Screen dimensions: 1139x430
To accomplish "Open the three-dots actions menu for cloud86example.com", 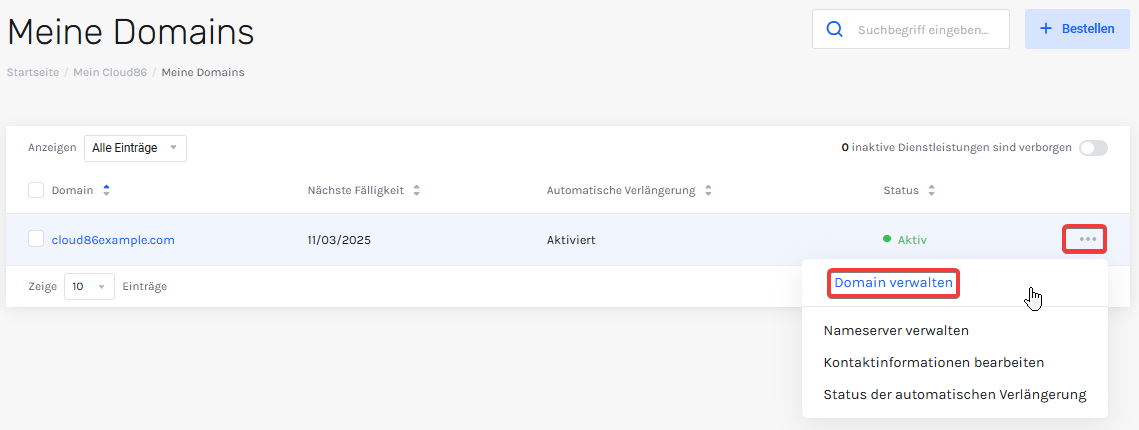I will tap(1087, 239).
